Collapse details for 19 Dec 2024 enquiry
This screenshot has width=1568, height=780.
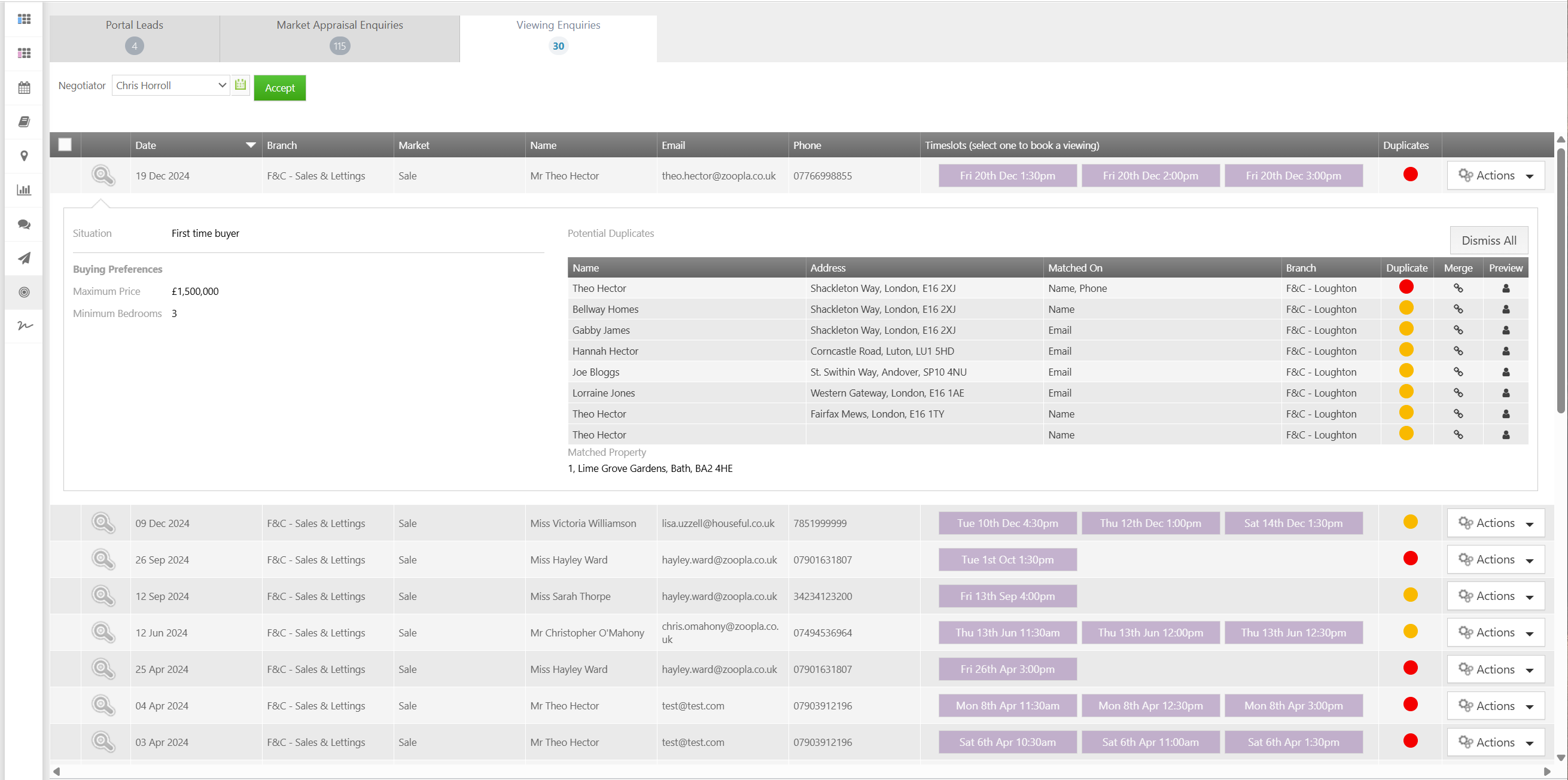pos(103,176)
